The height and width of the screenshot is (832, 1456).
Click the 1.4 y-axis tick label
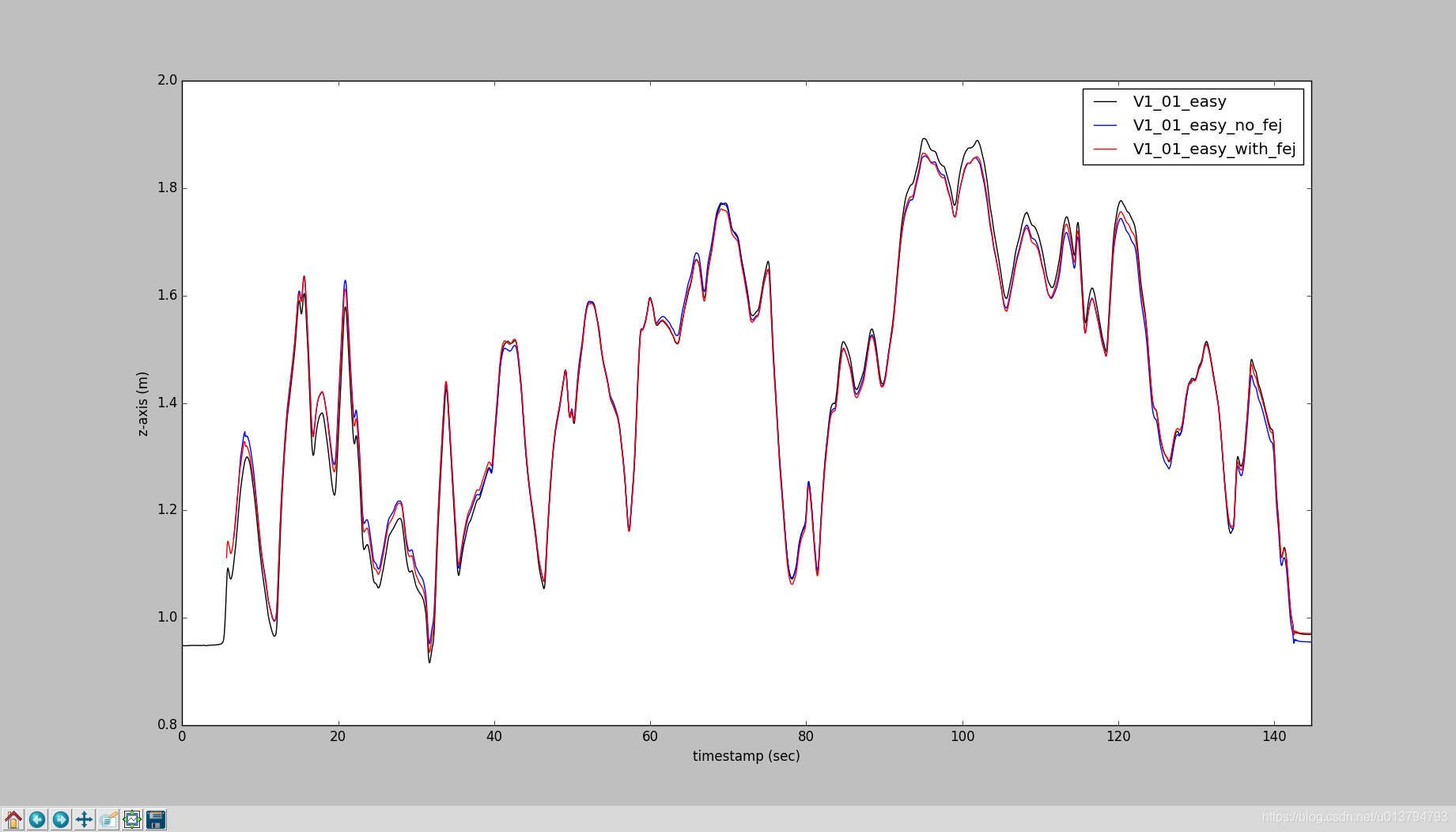pos(168,403)
